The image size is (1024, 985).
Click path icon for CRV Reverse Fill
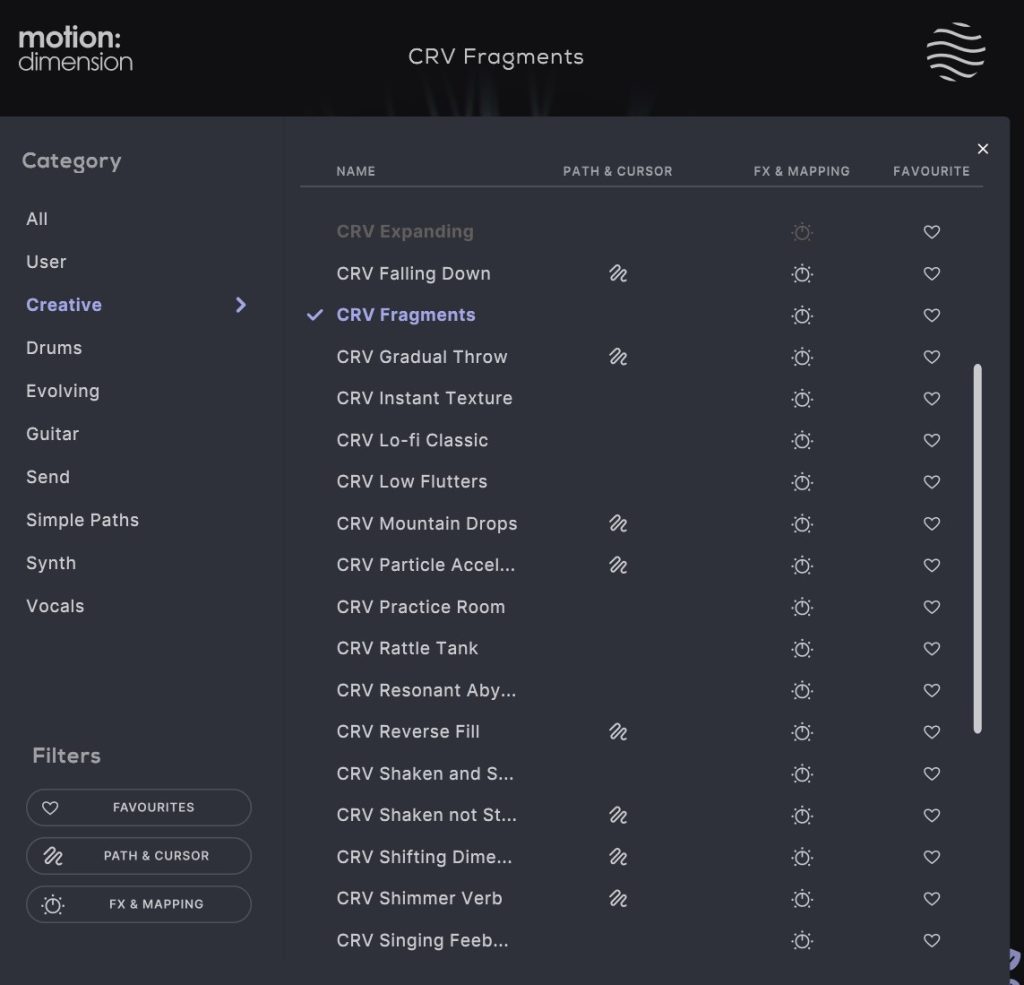click(618, 732)
